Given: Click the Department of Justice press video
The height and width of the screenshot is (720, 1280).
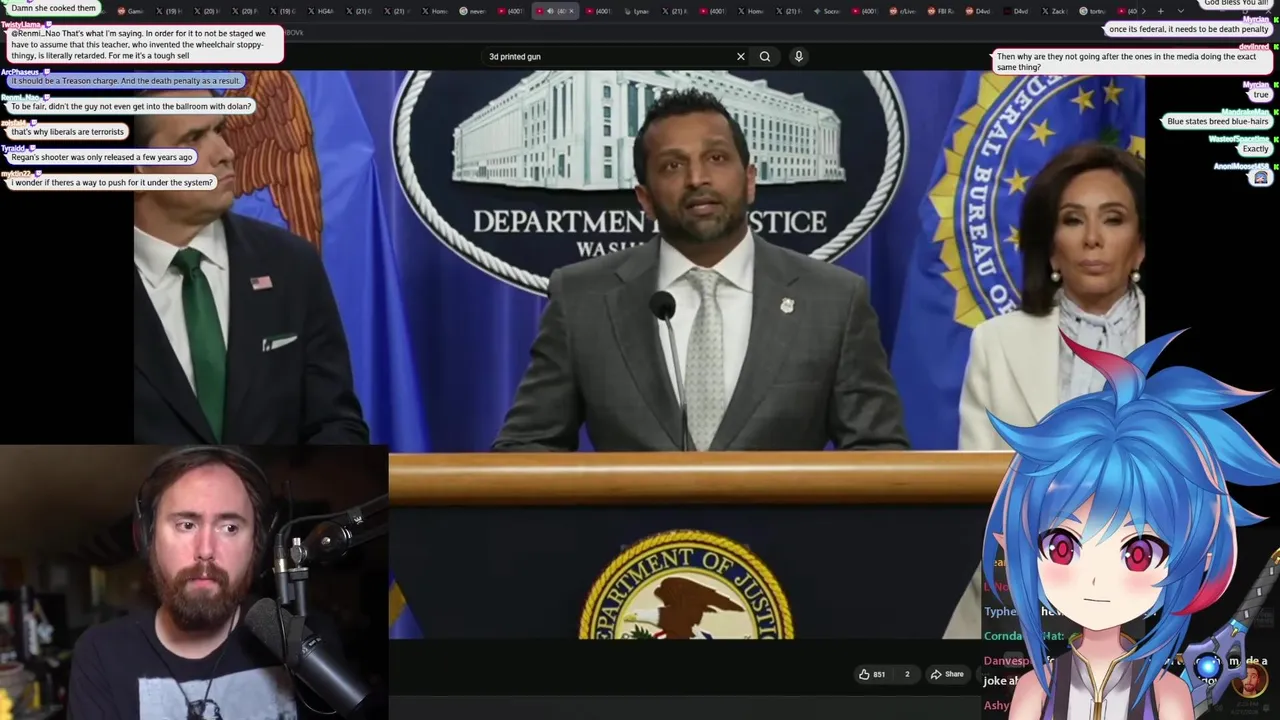Looking at the screenshot, I should (x=640, y=355).
